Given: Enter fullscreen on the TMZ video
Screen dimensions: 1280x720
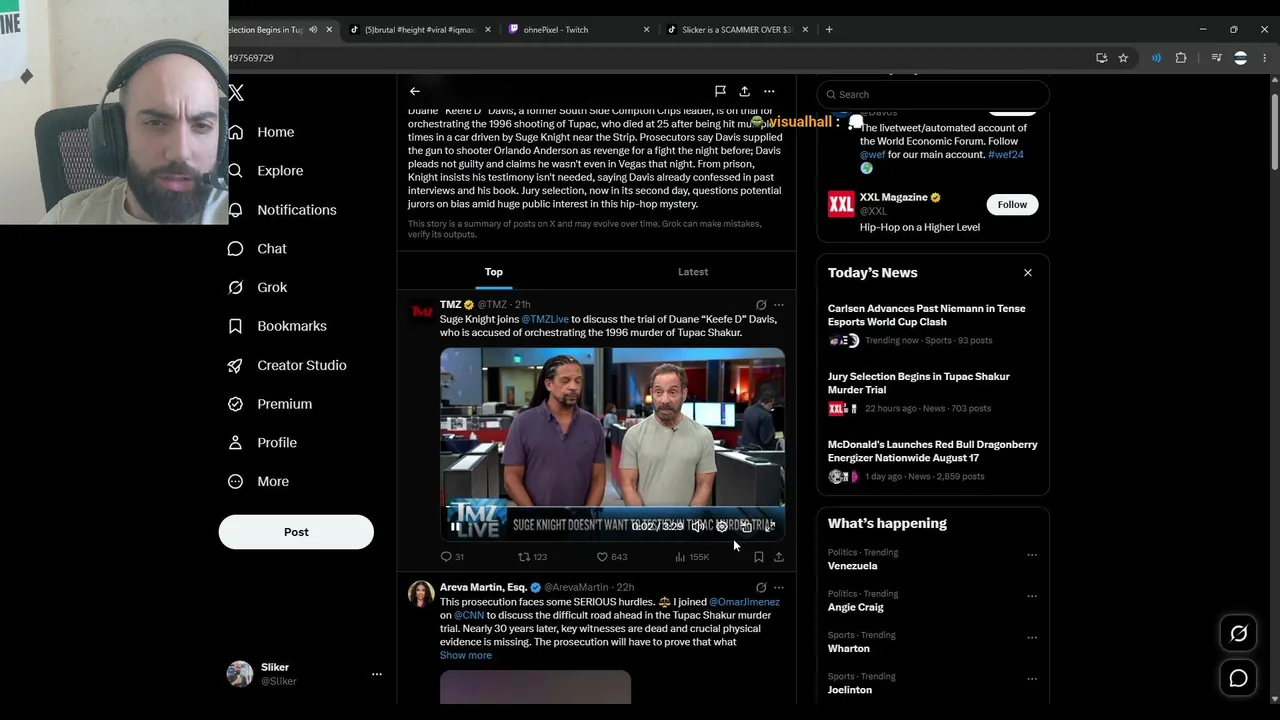Looking at the screenshot, I should [x=770, y=527].
